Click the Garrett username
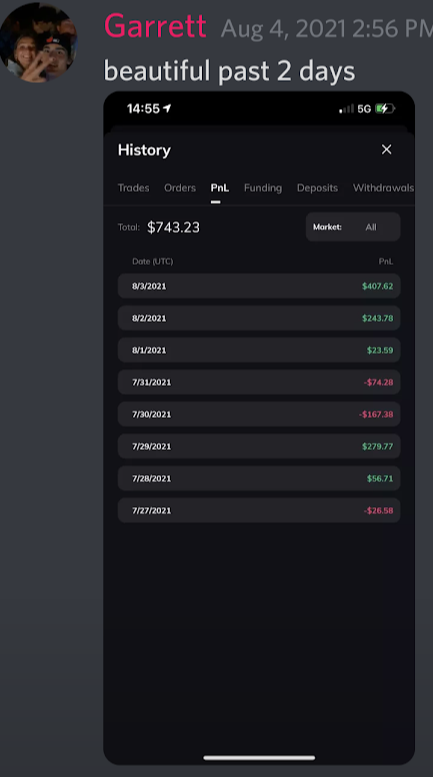Image resolution: width=433 pixels, height=777 pixels. [155, 26]
